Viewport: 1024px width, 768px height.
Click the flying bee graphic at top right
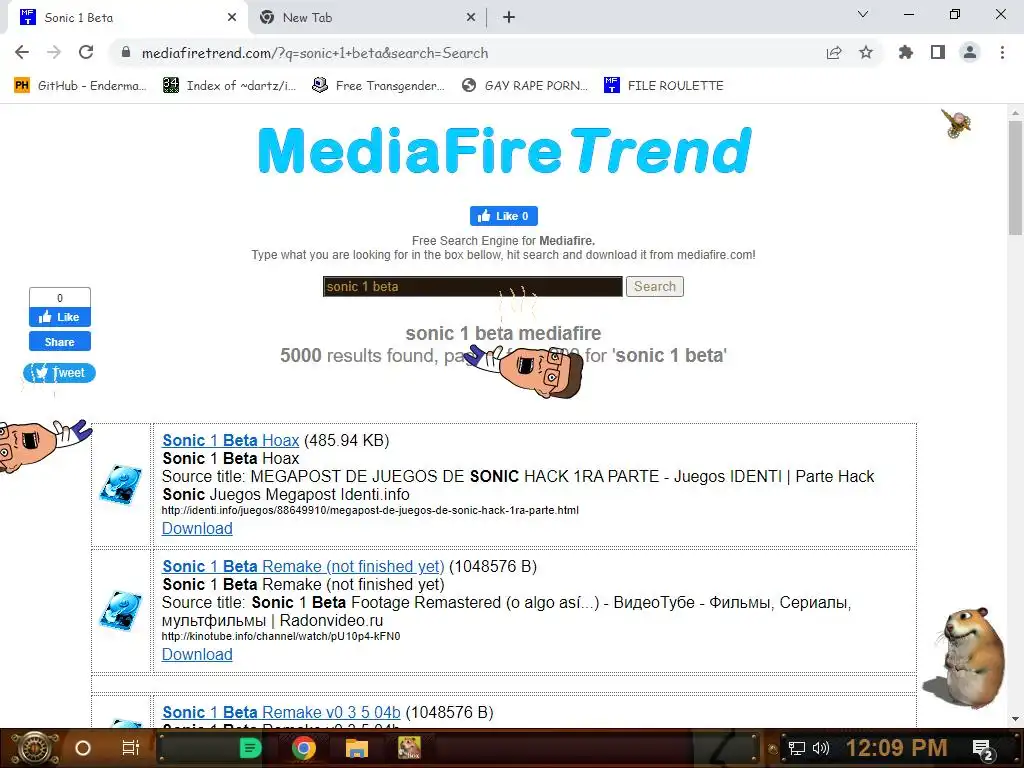(x=956, y=124)
